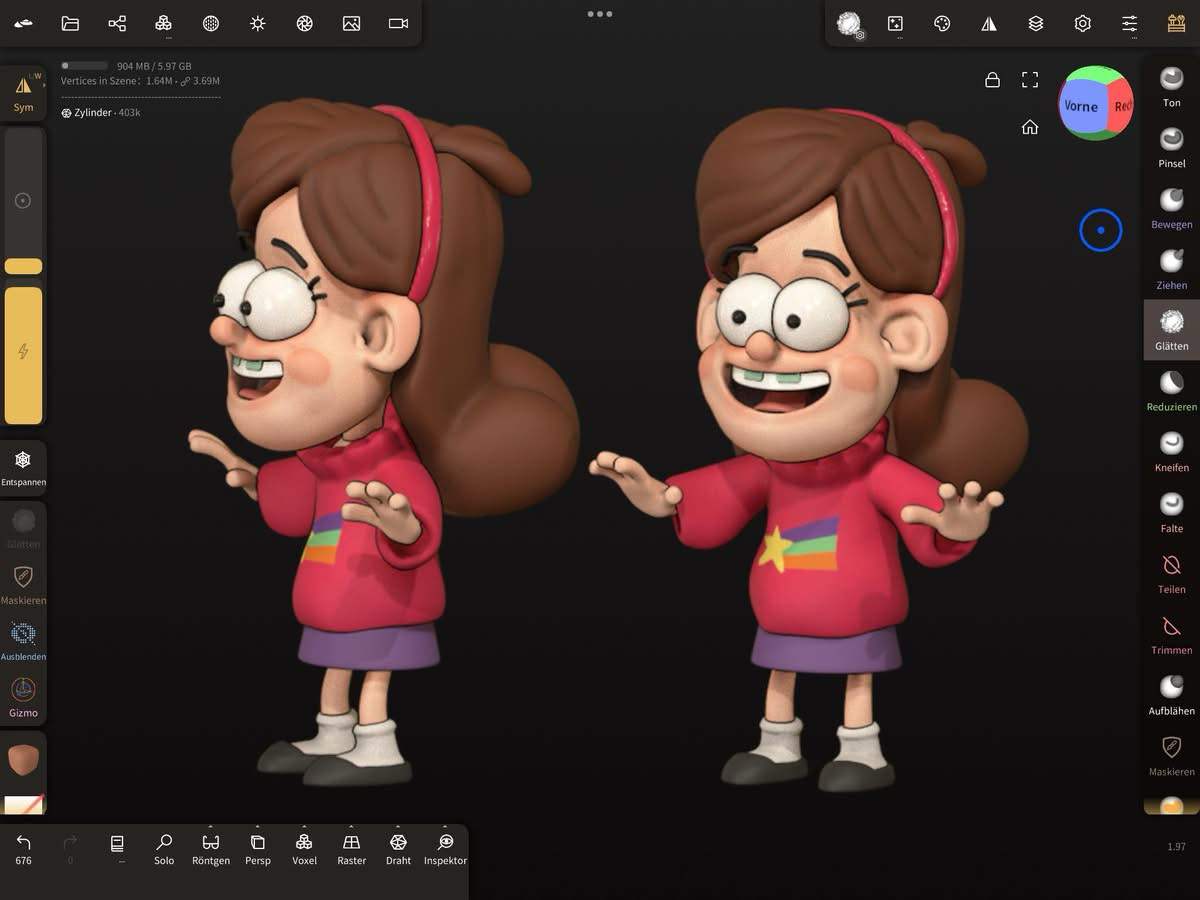Select the Teilen tool
This screenshot has width=1200, height=900.
click(x=1171, y=573)
